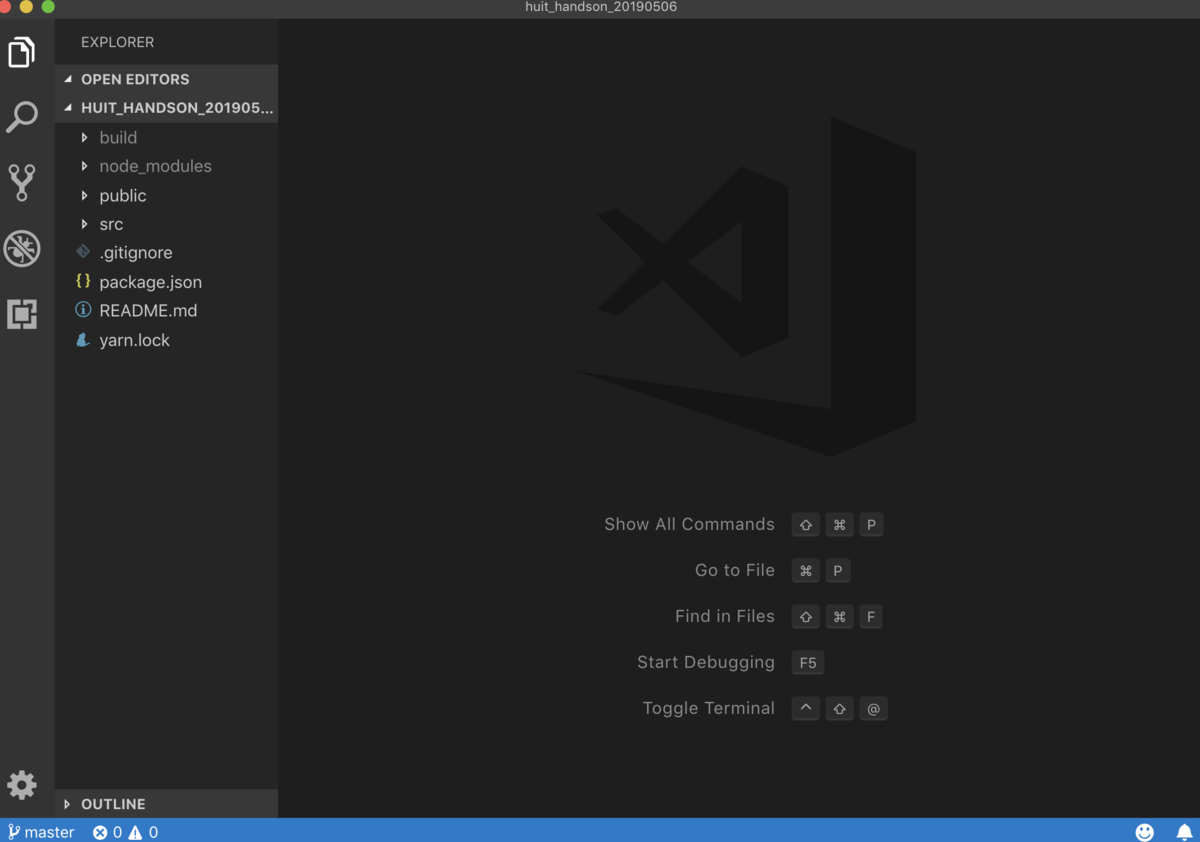Screen dimensions: 1200x842
Task: Click the Start Debugging label
Action: coord(706,662)
